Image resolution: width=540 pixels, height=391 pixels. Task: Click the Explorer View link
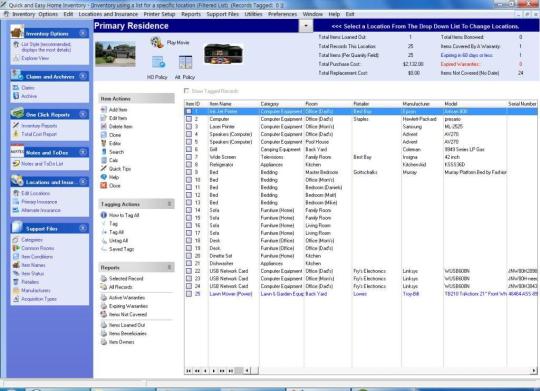[x=35, y=58]
